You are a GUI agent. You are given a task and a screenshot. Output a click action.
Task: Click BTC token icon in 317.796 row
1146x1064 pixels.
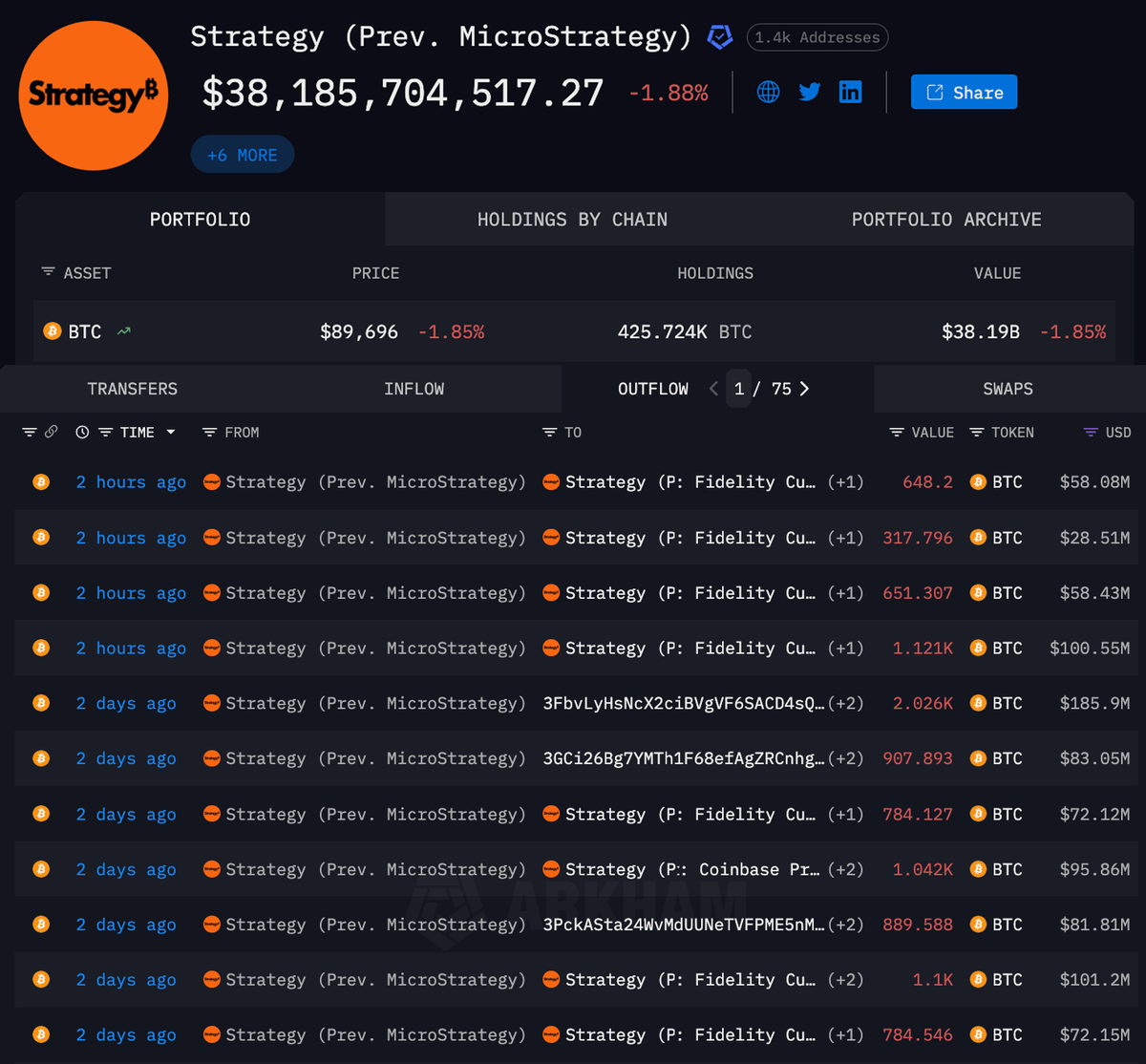coord(978,538)
